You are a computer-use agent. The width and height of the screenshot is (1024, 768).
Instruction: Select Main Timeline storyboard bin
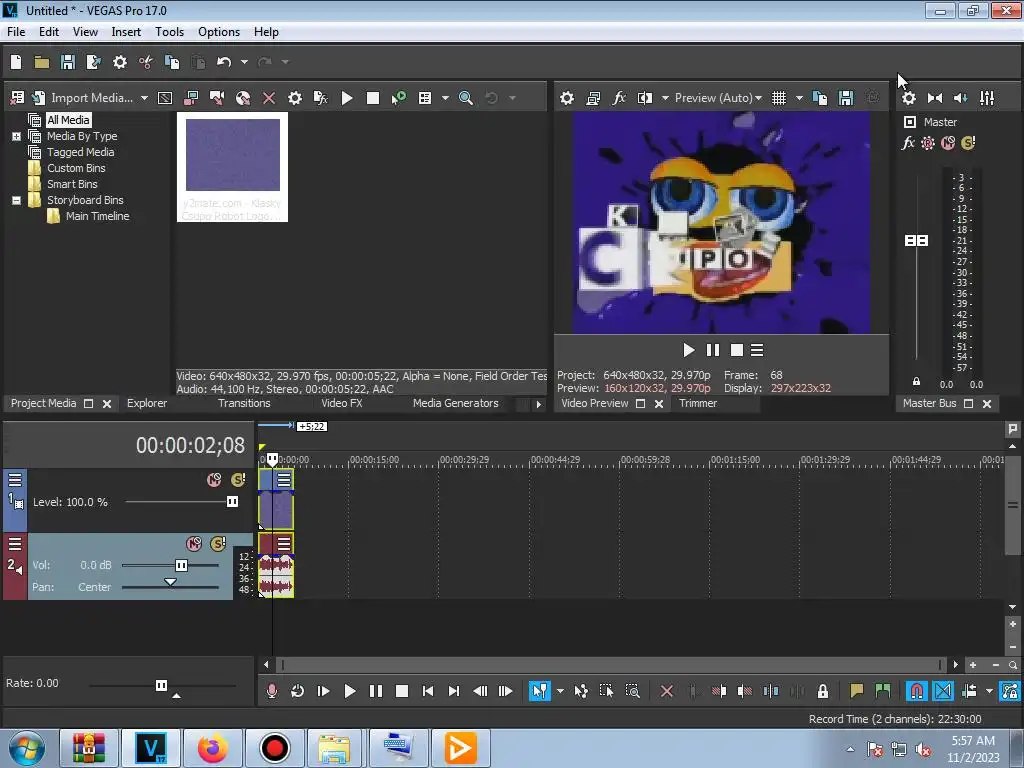(x=97, y=216)
